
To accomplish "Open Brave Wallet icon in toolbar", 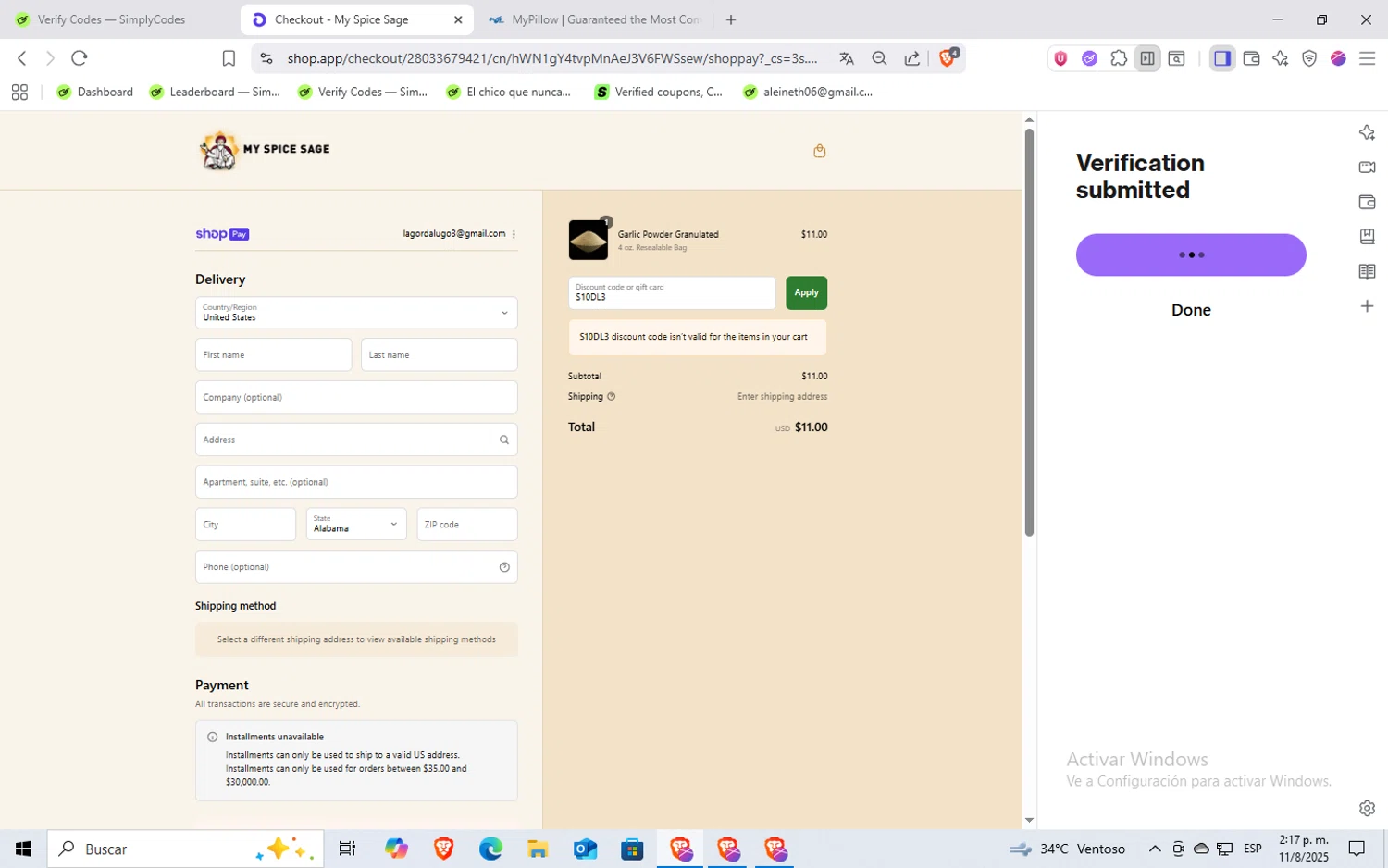I will pyautogui.click(x=1251, y=58).
